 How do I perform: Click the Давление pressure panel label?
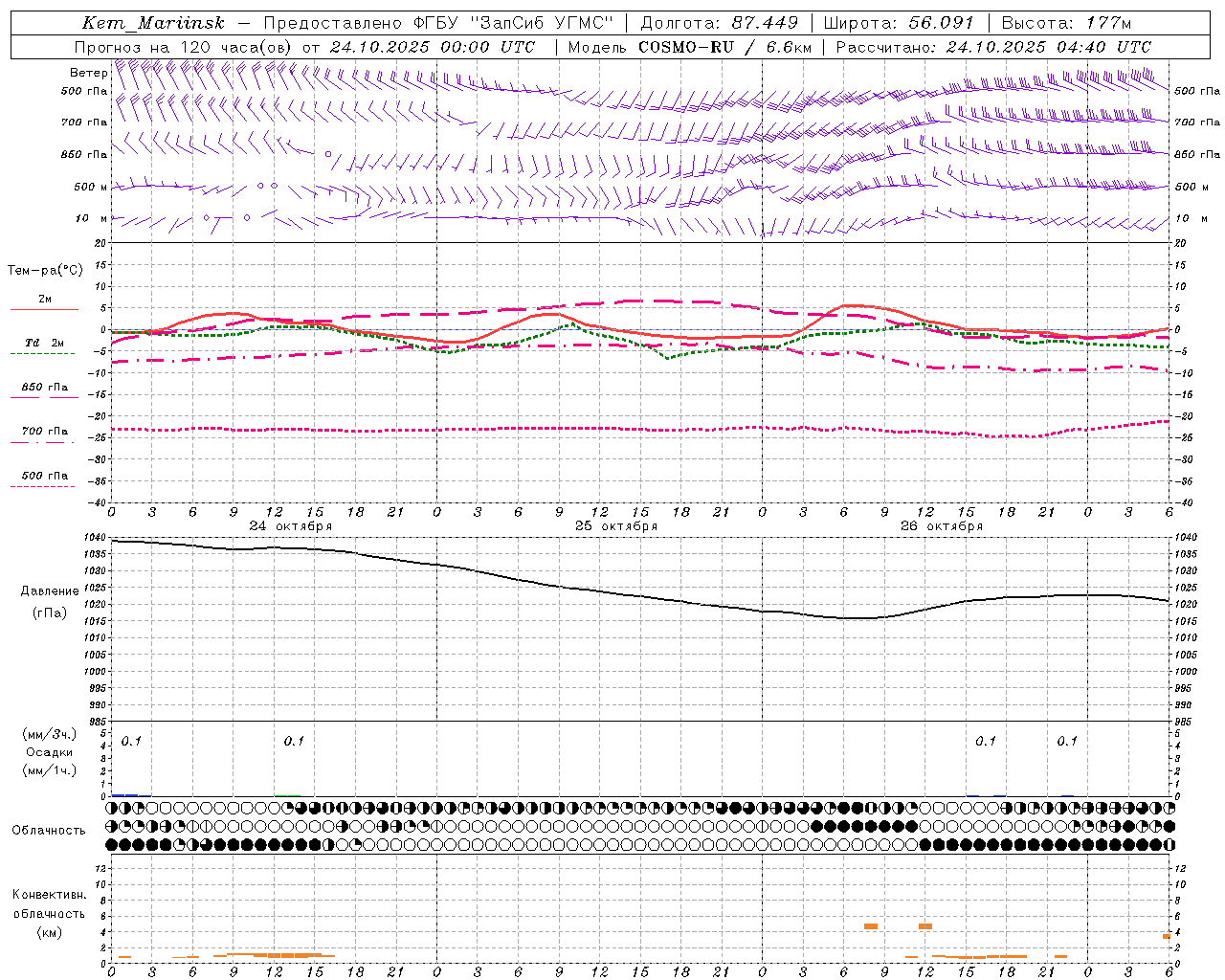50,591
